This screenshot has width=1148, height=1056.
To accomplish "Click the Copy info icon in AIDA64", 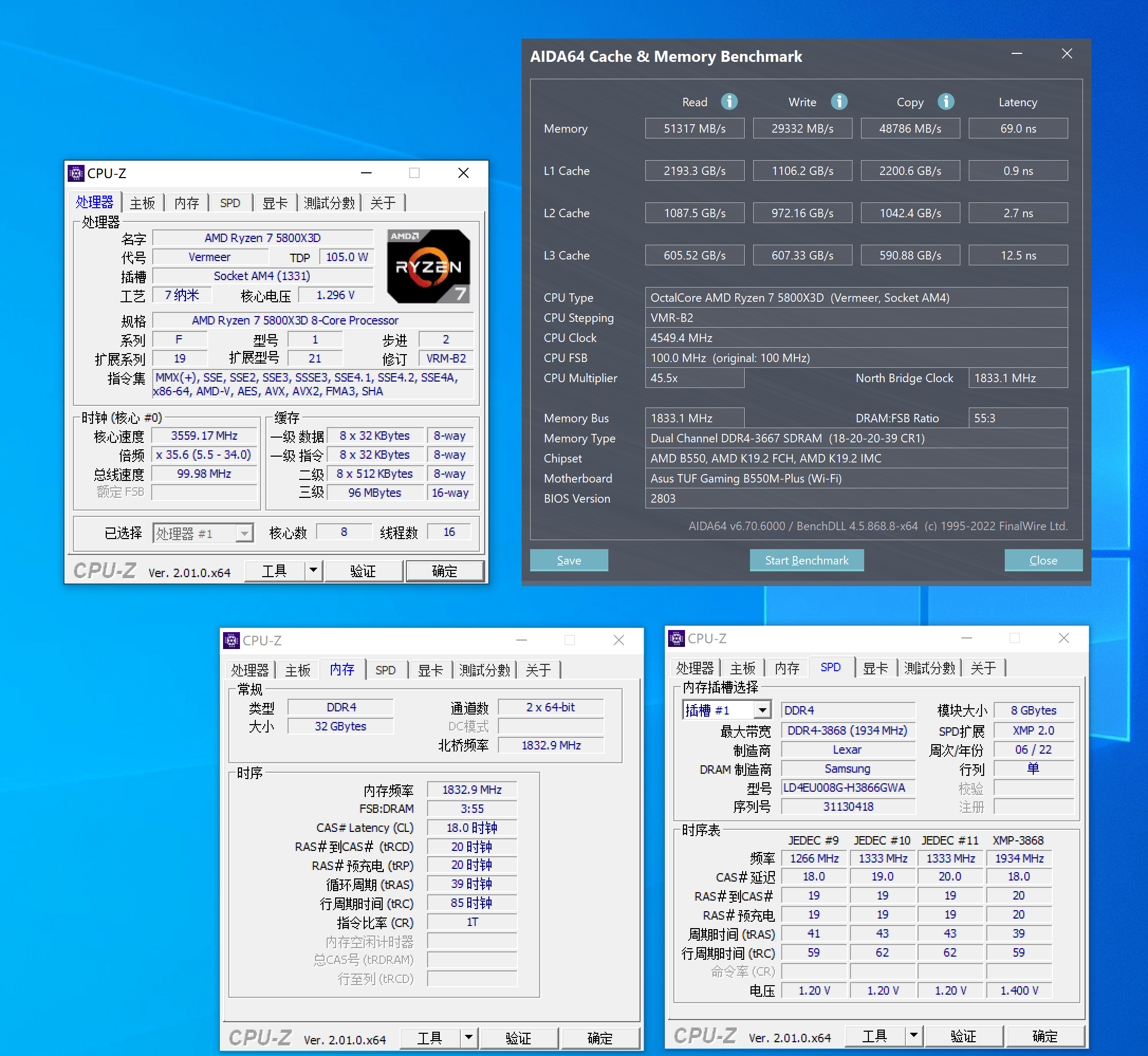I will [x=946, y=101].
